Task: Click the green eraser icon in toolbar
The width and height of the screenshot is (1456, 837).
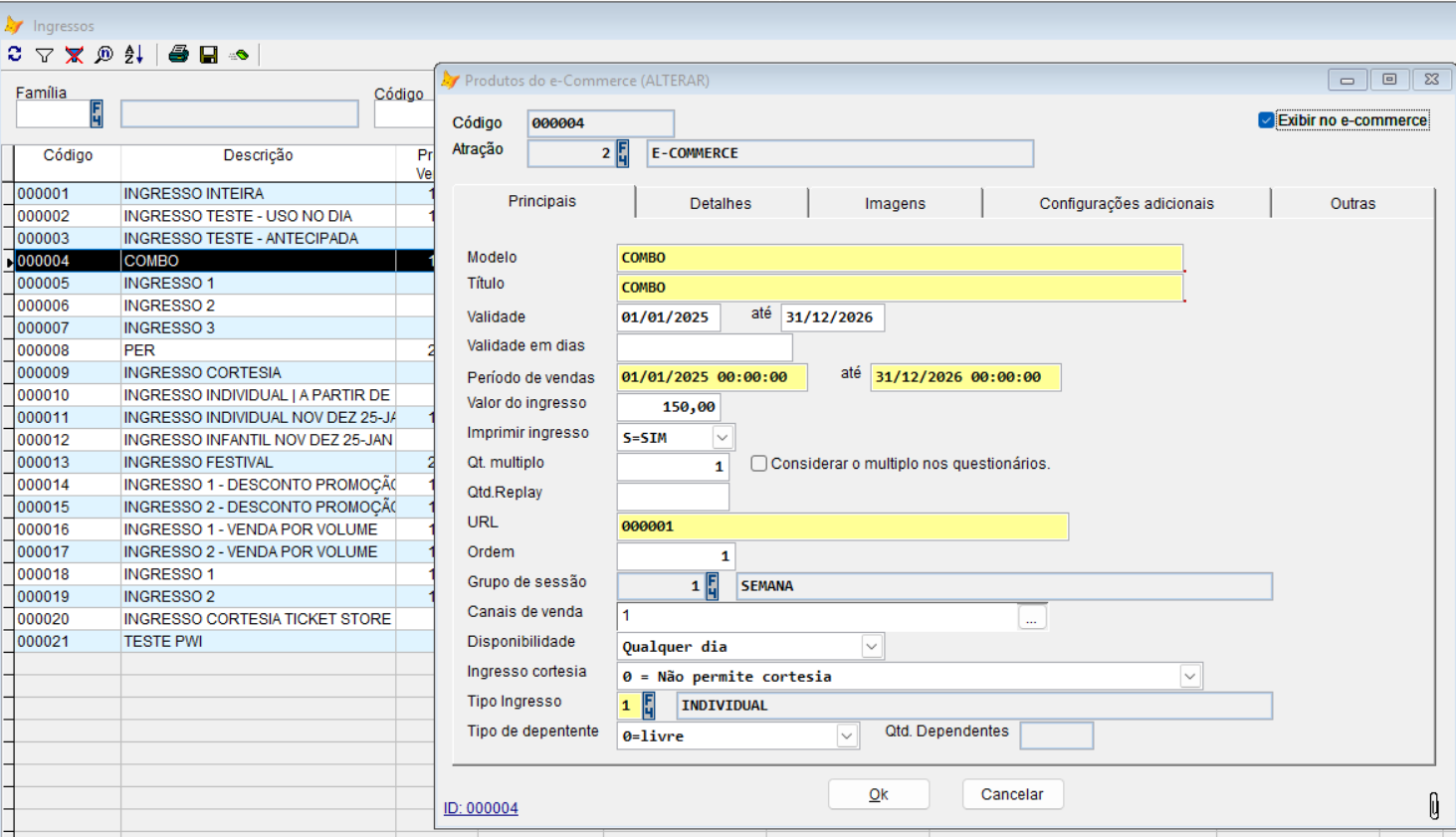Action: pos(239,55)
